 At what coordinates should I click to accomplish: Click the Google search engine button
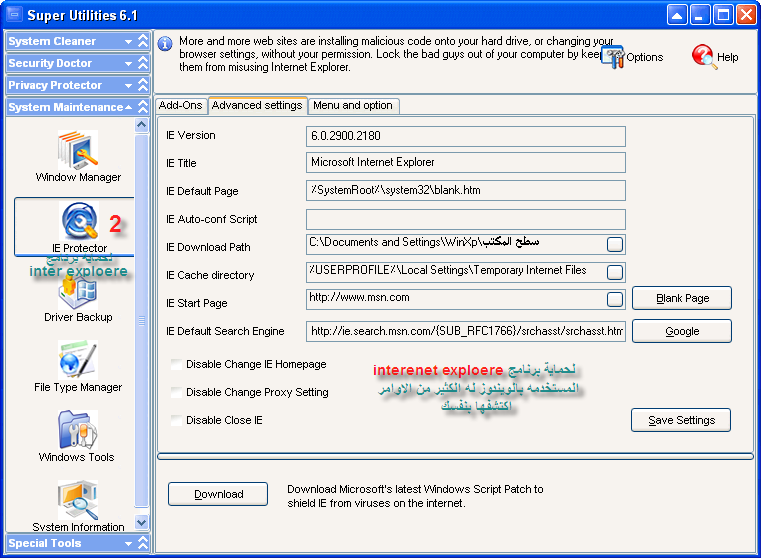pyautogui.click(x=682, y=331)
